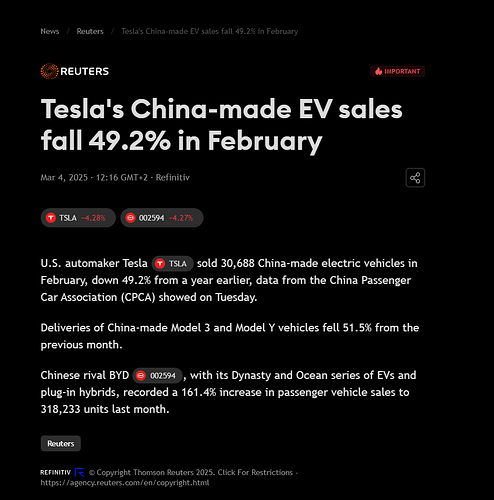This screenshot has height=500, width=494.
Task: Click the article headline text
Action: point(222,125)
